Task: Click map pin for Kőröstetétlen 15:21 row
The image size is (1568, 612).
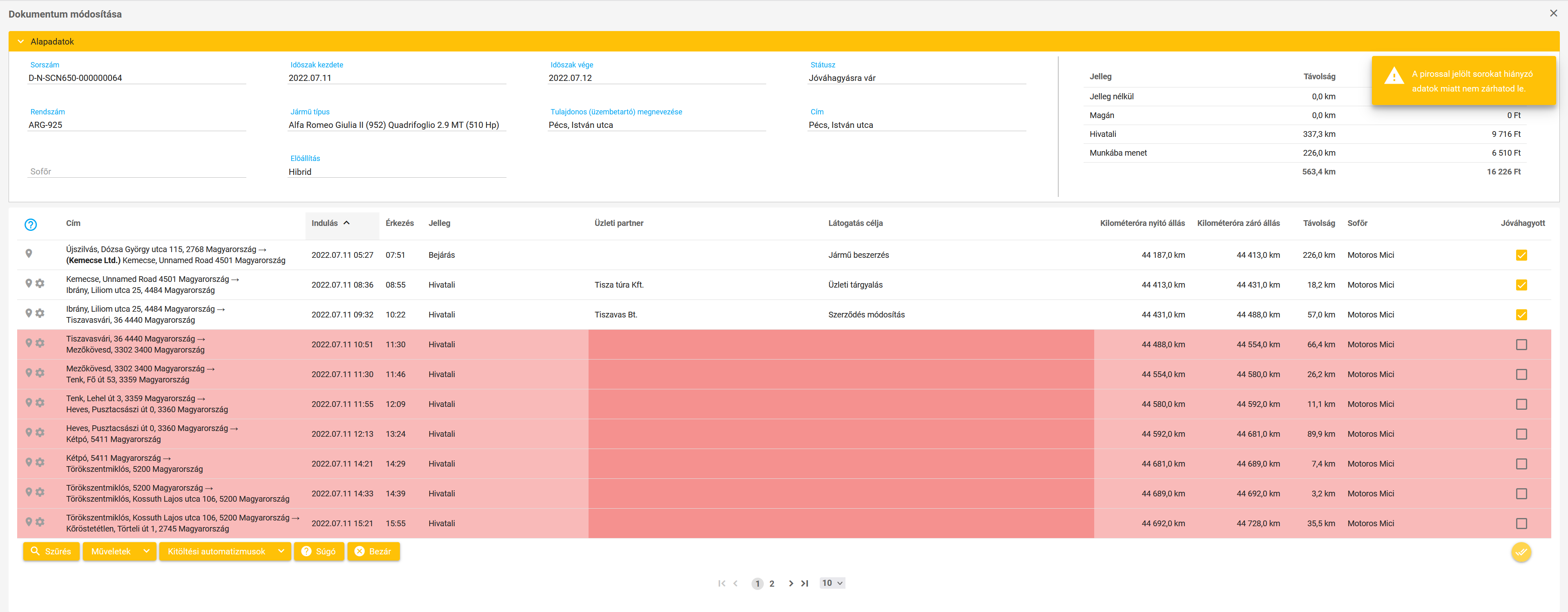Action: tap(29, 522)
